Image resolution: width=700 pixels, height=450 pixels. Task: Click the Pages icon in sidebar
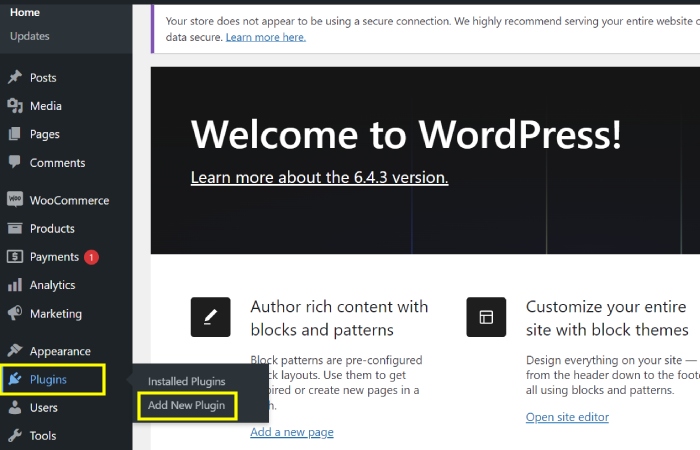click(15, 134)
